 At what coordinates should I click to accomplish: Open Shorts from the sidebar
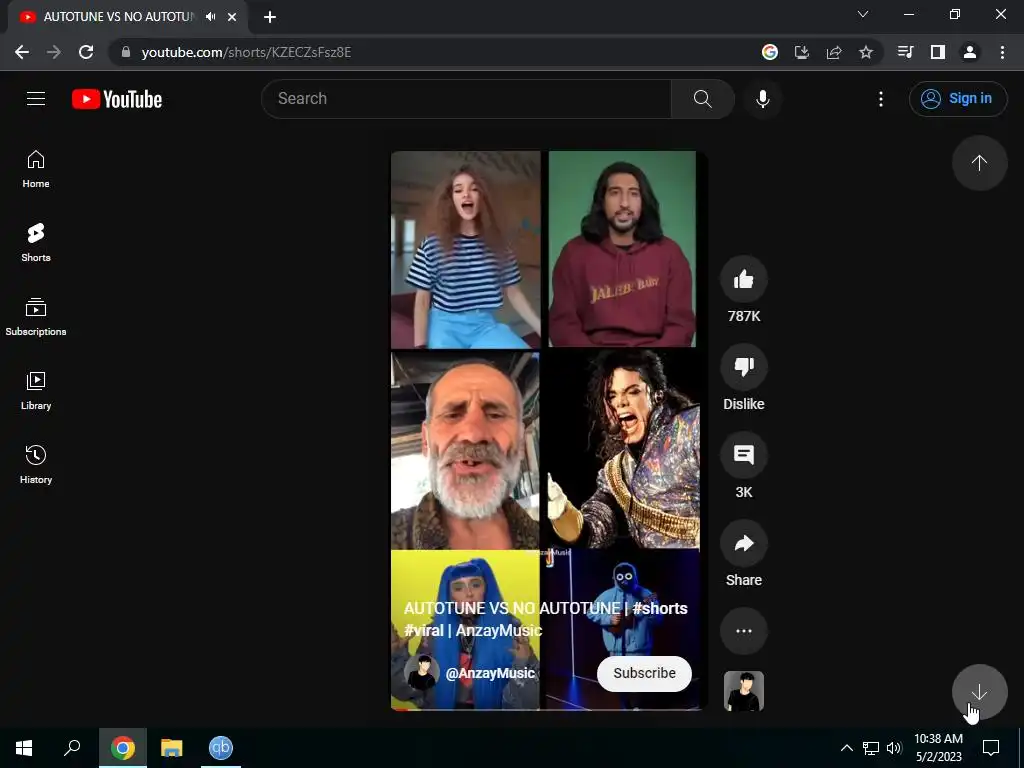(x=36, y=243)
